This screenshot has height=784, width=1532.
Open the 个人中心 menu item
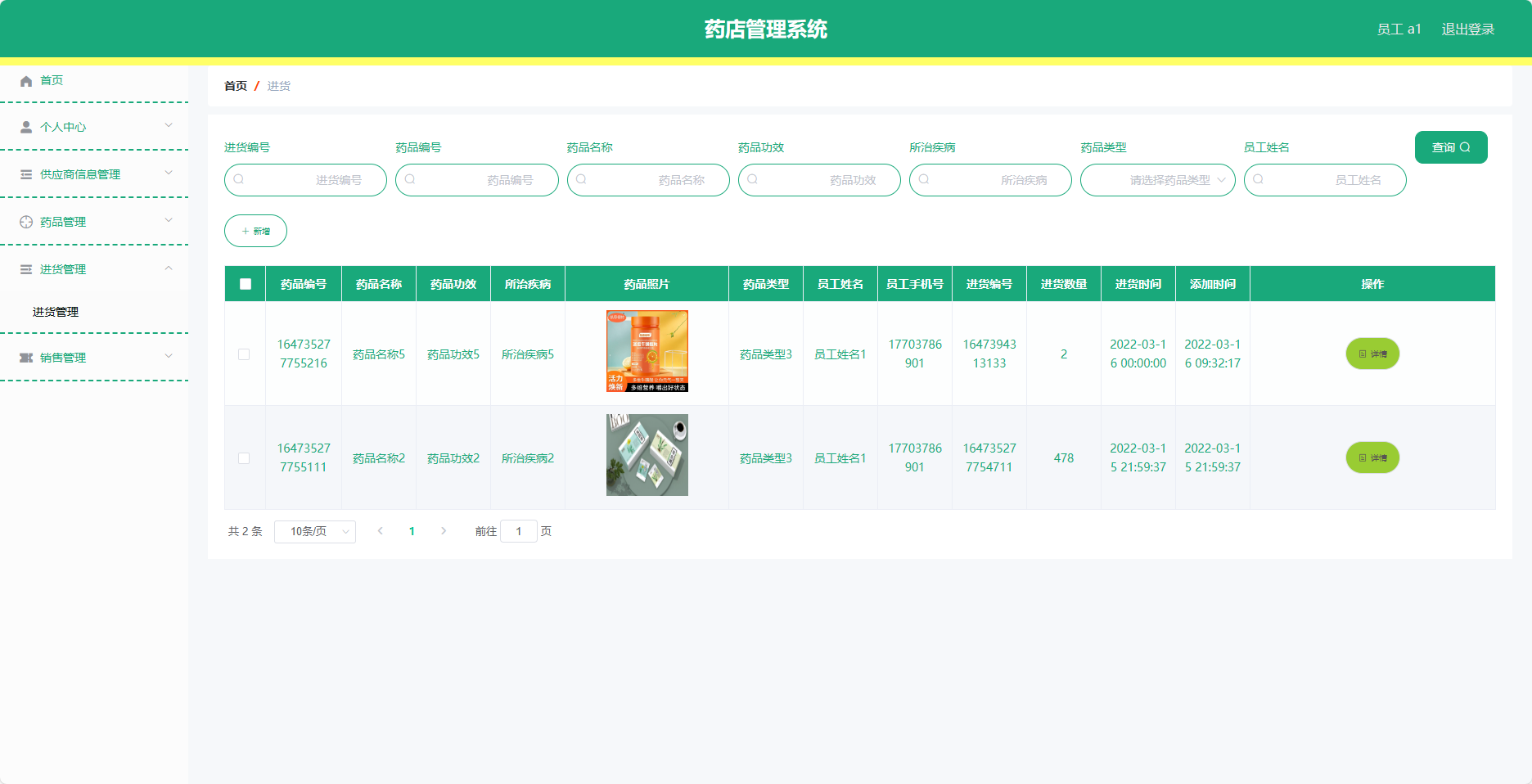94,127
